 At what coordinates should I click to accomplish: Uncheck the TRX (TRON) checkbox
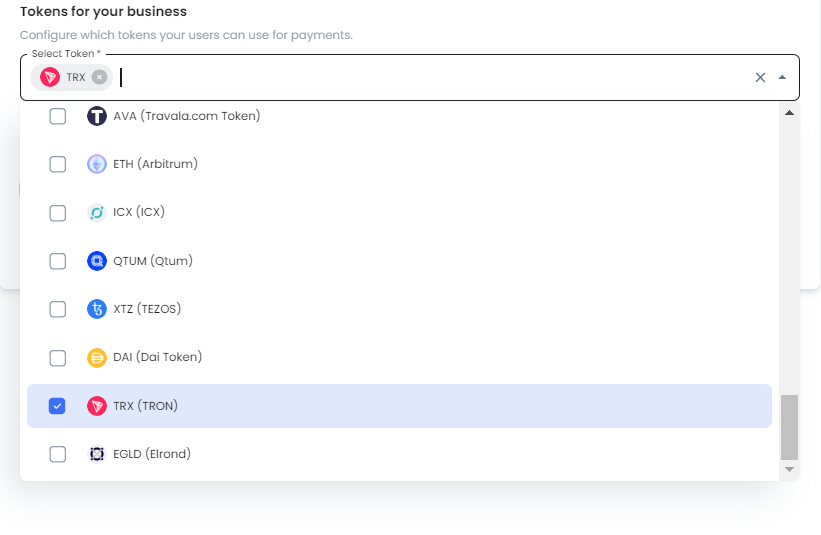(x=57, y=406)
